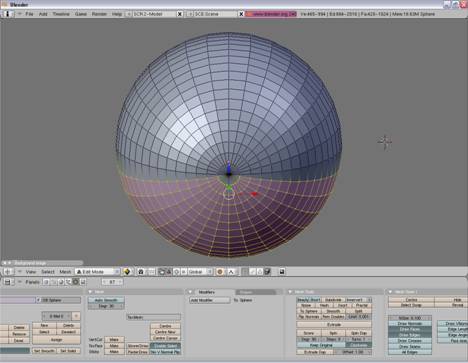Open the File menu

point(29,14)
